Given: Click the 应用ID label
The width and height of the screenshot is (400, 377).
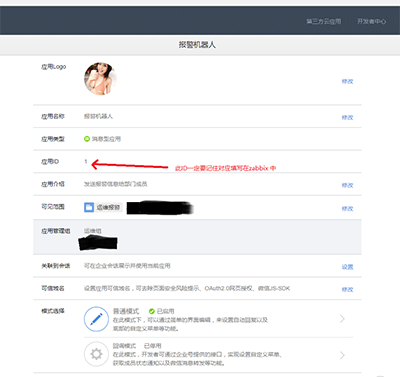Looking at the screenshot, I should pyautogui.click(x=50, y=161).
